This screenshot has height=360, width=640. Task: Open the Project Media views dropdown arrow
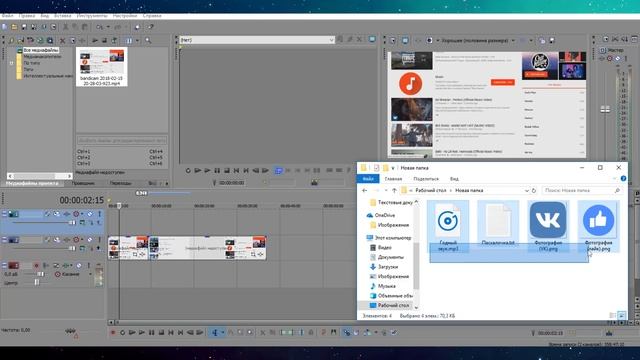click(137, 40)
